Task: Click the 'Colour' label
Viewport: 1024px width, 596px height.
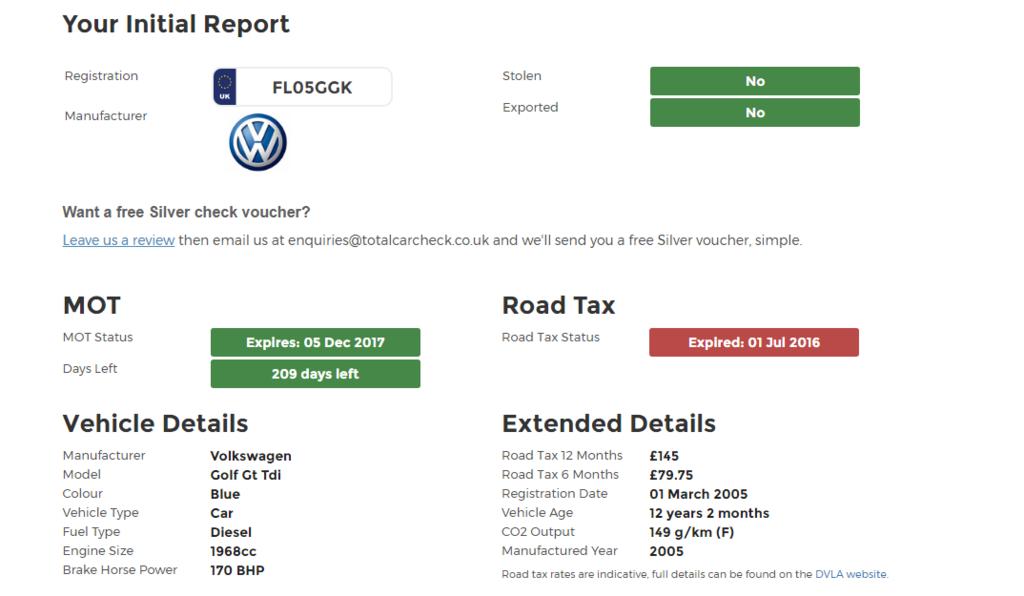Action: [x=83, y=494]
